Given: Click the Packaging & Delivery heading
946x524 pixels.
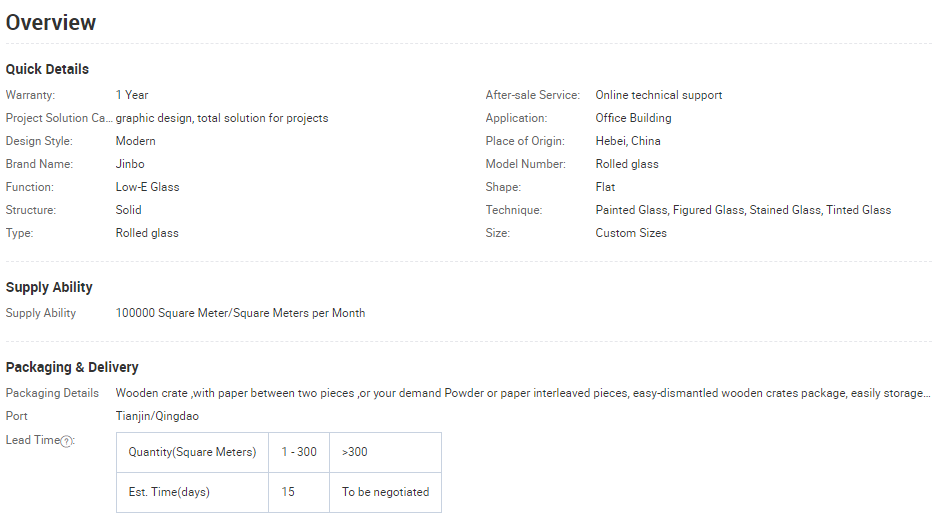Looking at the screenshot, I should click(x=72, y=367).
